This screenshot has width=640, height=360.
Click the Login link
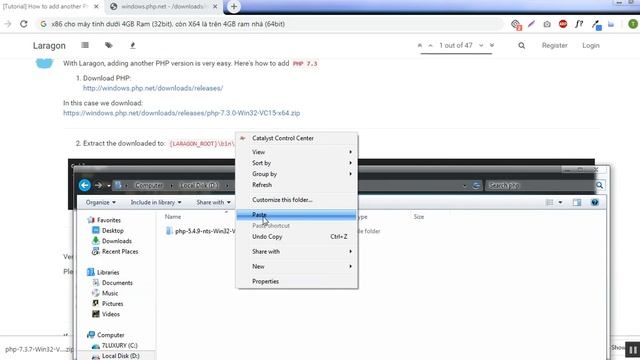click(x=591, y=45)
